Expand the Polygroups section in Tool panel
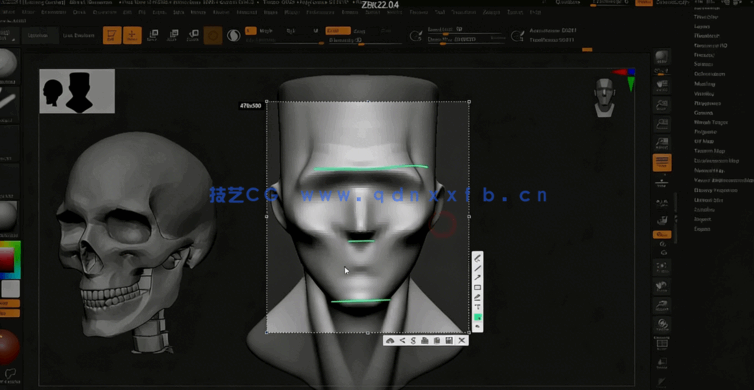754x390 pixels. pyautogui.click(x=707, y=103)
